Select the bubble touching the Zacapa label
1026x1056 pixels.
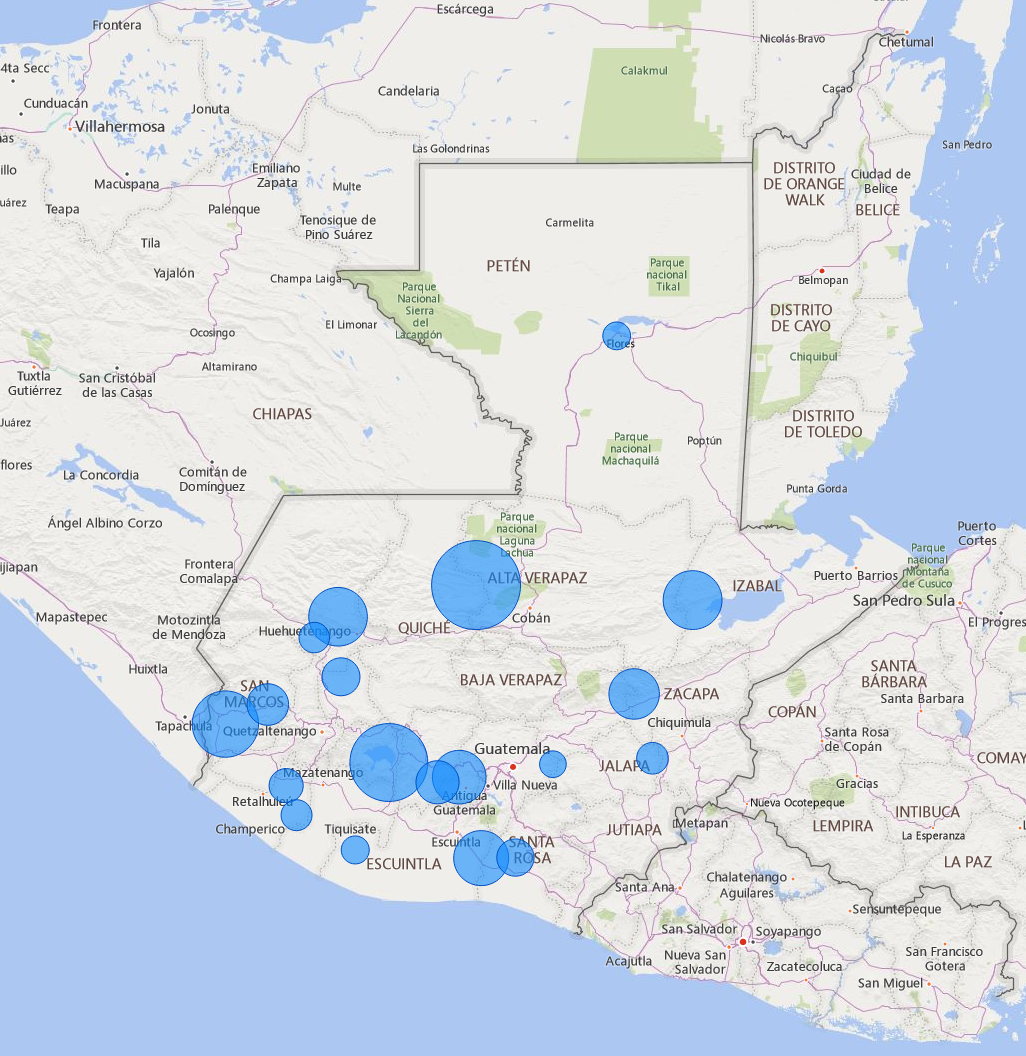coord(634,694)
